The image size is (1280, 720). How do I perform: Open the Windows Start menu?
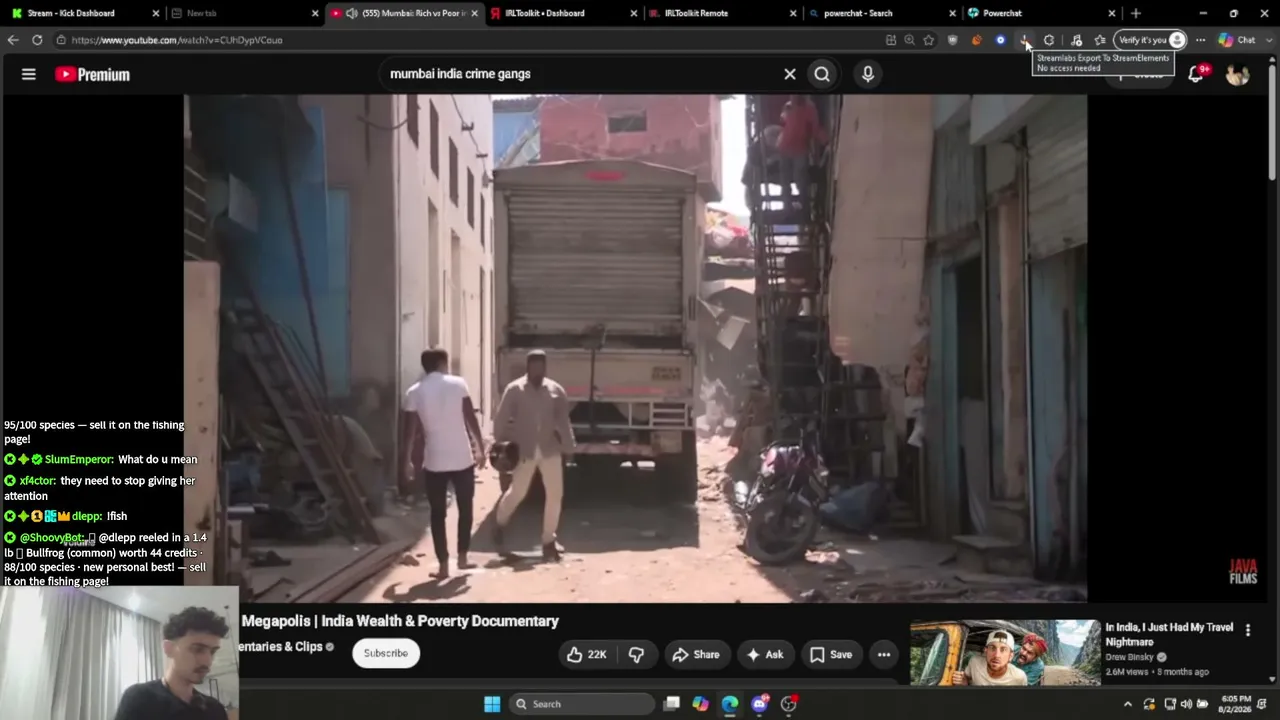[x=492, y=704]
